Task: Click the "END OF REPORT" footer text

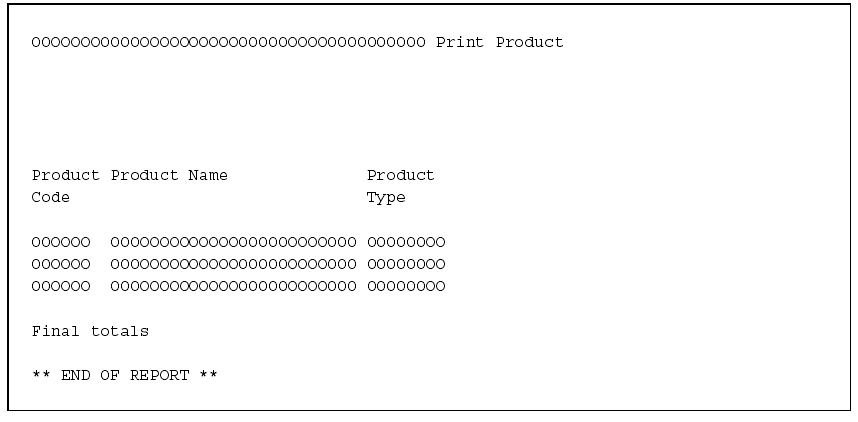Action: click(125, 376)
